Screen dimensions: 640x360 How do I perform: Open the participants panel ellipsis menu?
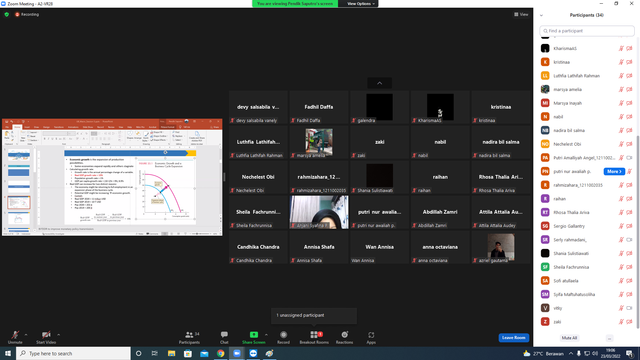point(609,338)
